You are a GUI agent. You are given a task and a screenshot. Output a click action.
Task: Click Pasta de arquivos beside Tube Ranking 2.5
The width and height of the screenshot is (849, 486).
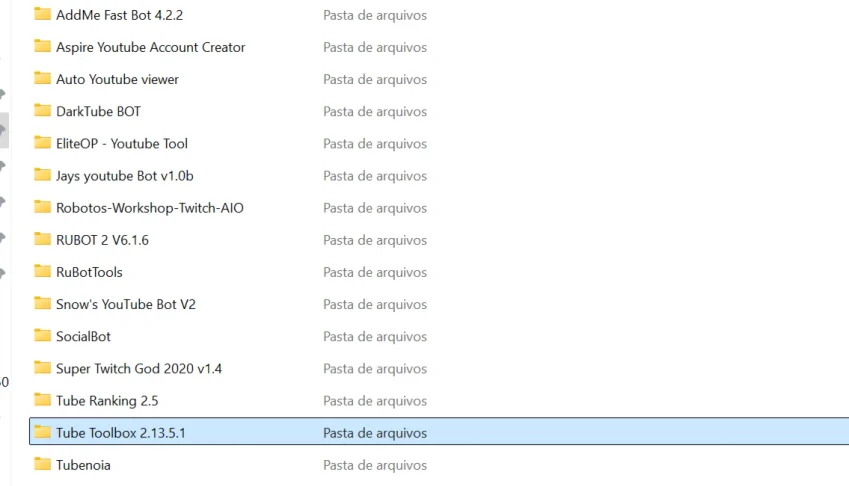tap(375, 401)
